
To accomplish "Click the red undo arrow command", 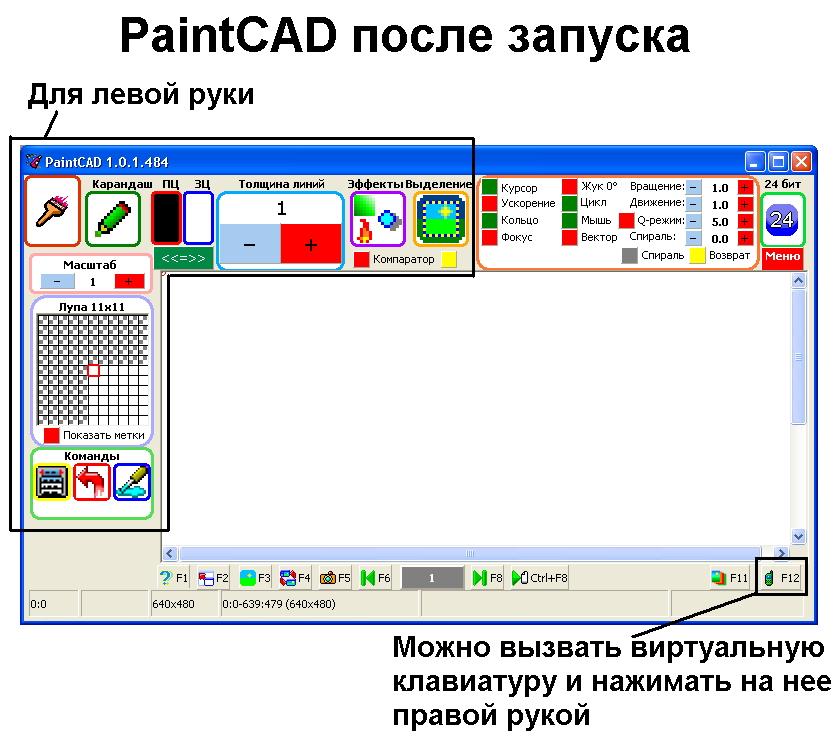I will coord(92,482).
